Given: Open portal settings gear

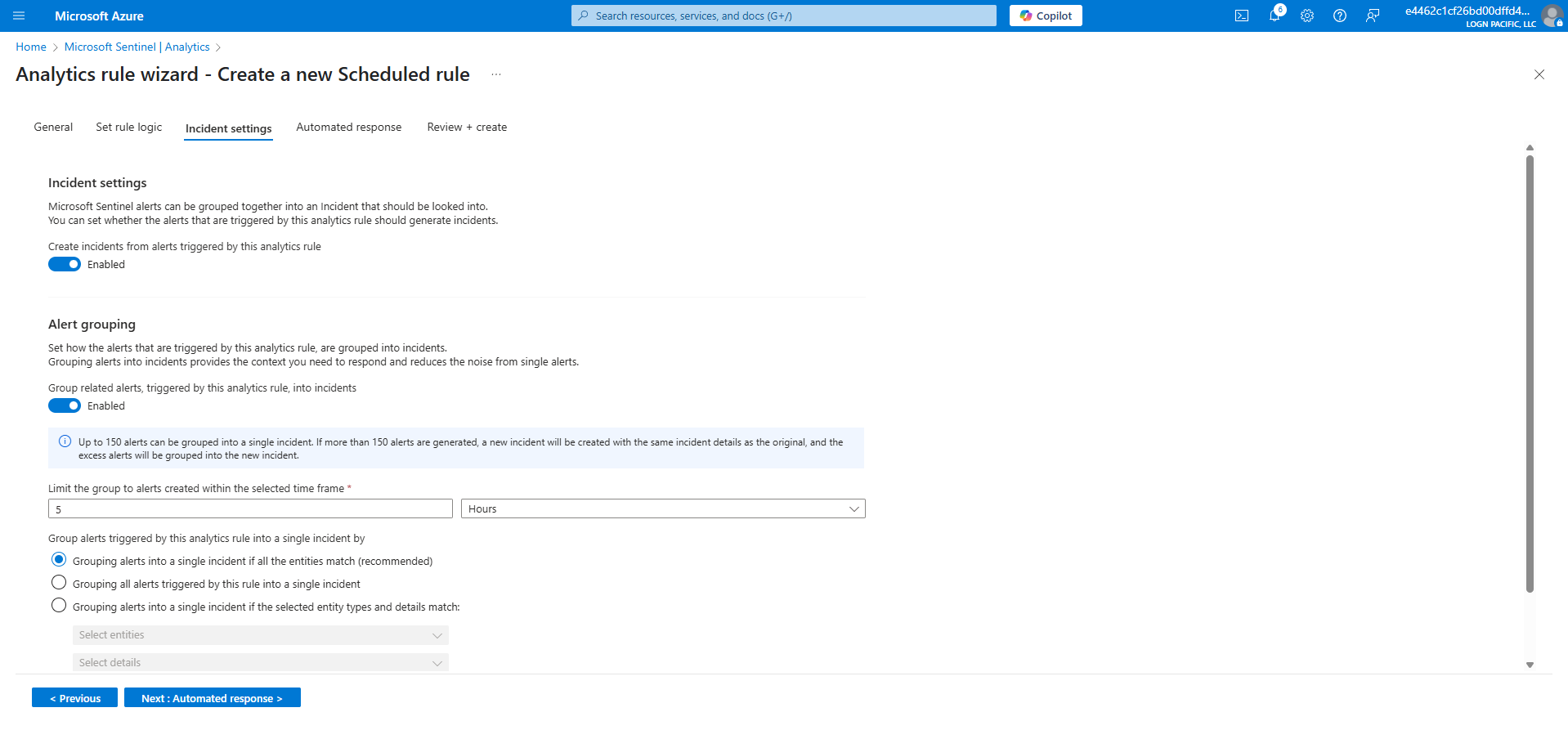Looking at the screenshot, I should (1306, 16).
